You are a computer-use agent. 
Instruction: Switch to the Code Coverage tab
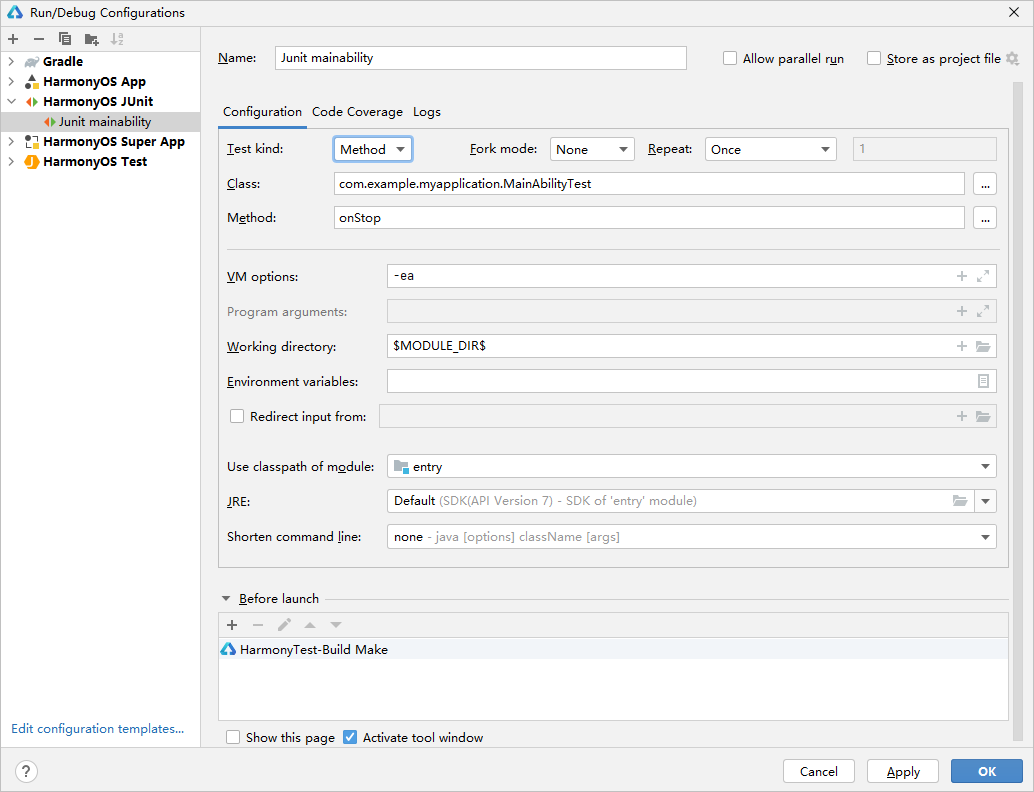tap(357, 112)
